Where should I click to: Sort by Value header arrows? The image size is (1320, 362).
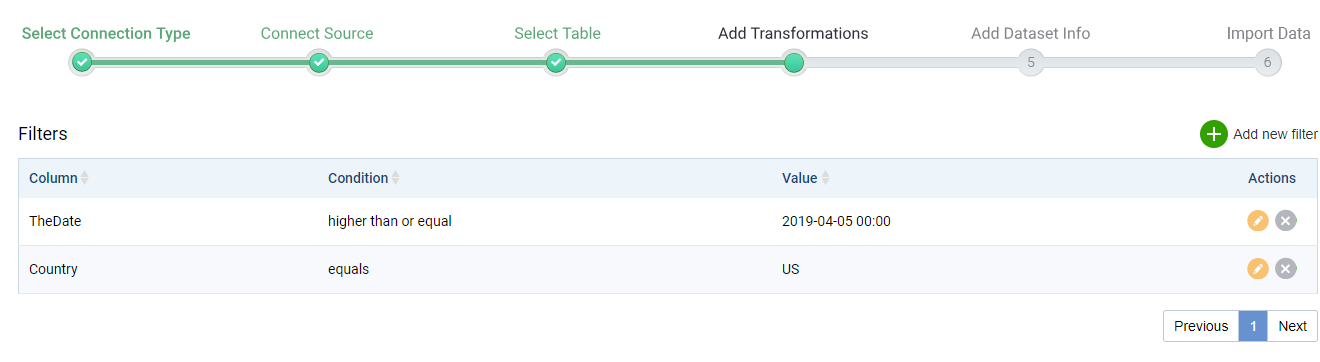tap(825, 178)
